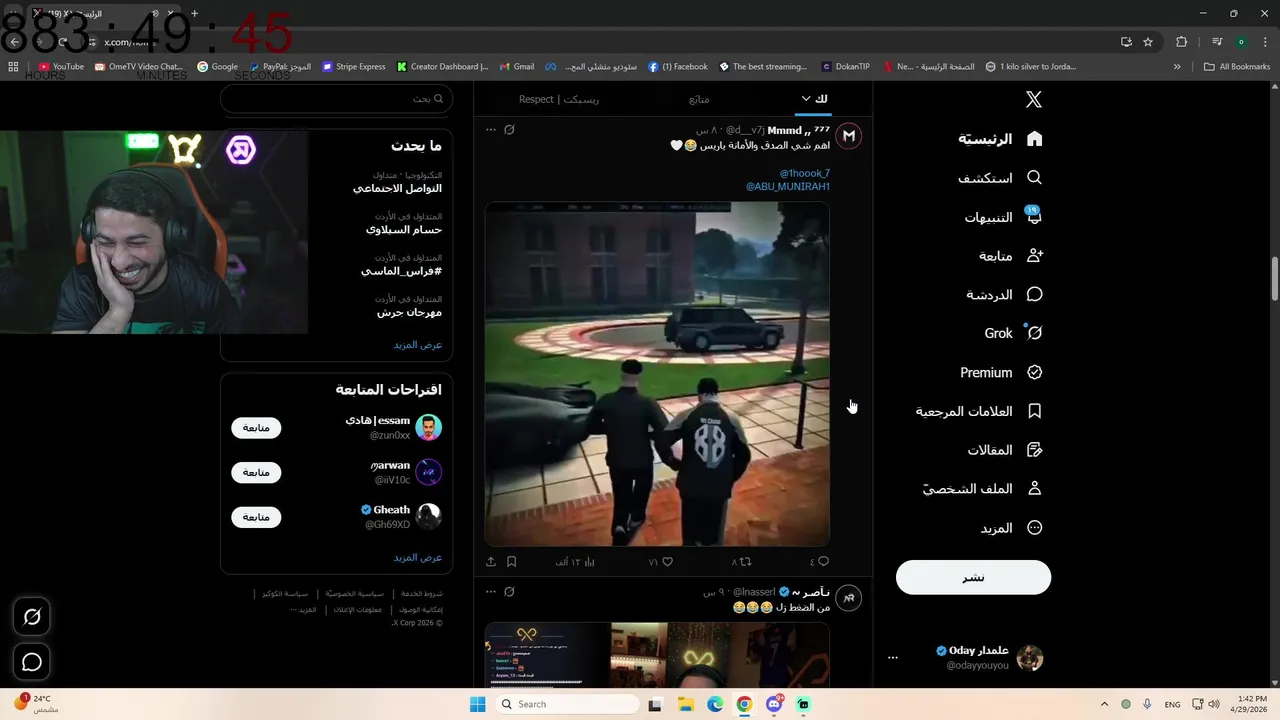Click the Grok icon on Mmmd's post
Image resolution: width=1280 pixels, height=720 pixels.
pyautogui.click(x=509, y=130)
